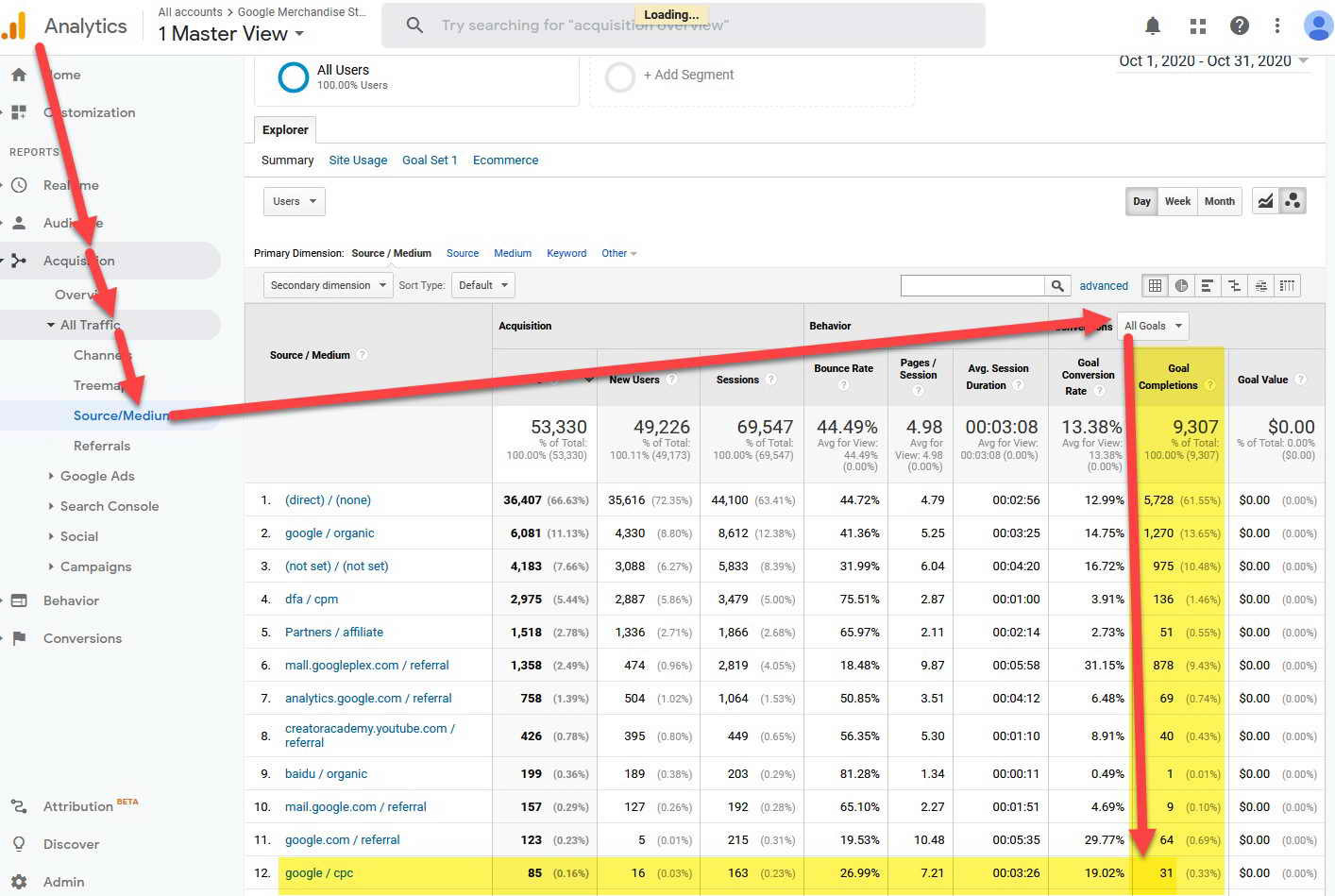Screen dimensions: 1335x896
Task: Set graph interval to Month
Action: point(1219,201)
